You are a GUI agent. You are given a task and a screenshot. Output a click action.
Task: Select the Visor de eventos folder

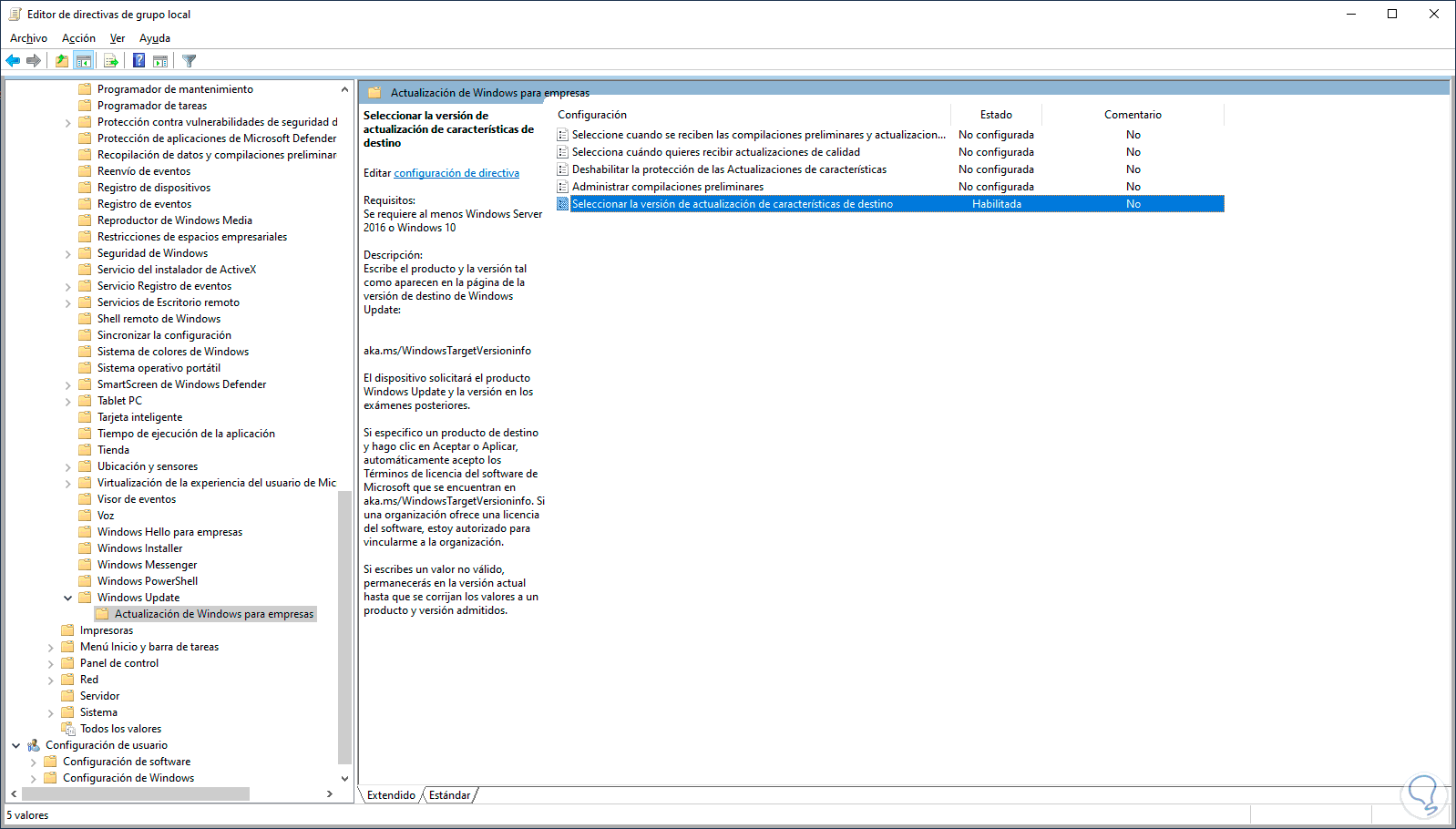tap(137, 499)
